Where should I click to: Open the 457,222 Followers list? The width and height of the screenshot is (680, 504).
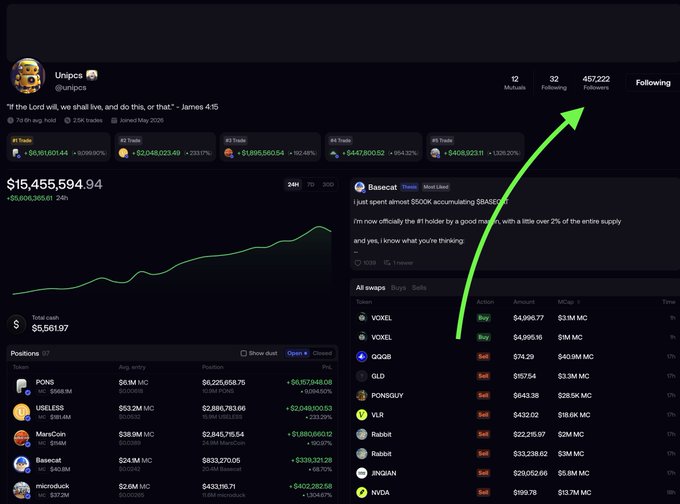(x=596, y=82)
